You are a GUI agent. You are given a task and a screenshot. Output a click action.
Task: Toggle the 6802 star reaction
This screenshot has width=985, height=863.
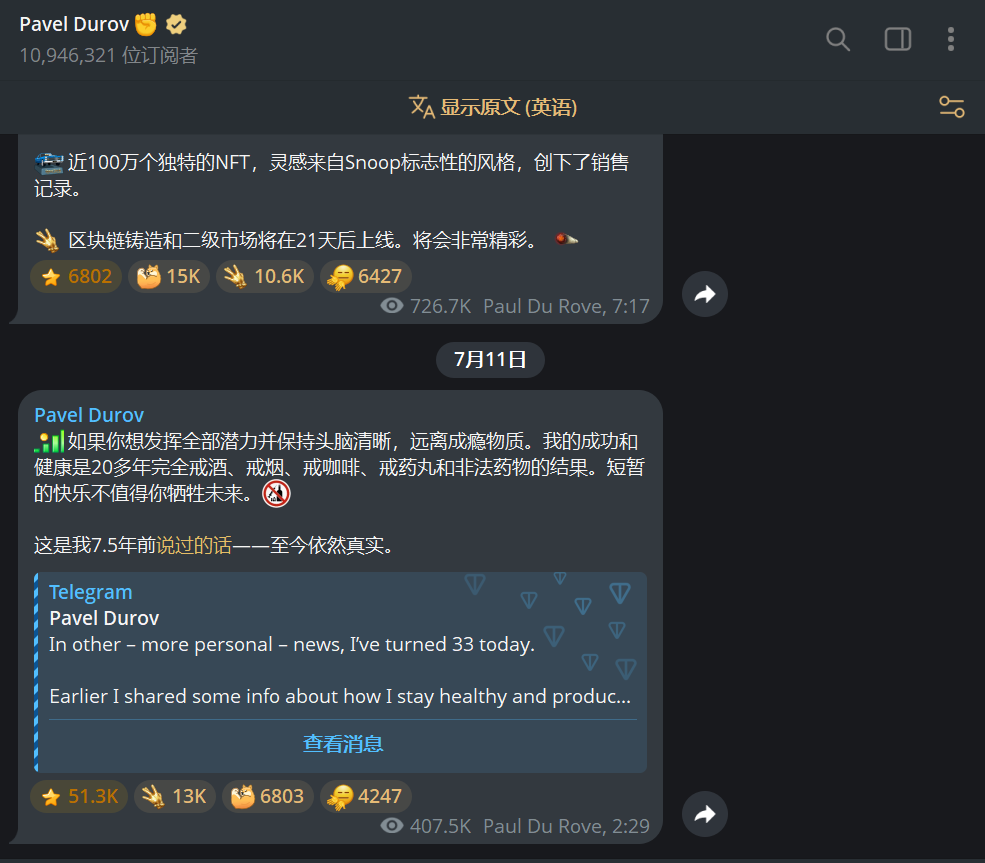tap(76, 276)
